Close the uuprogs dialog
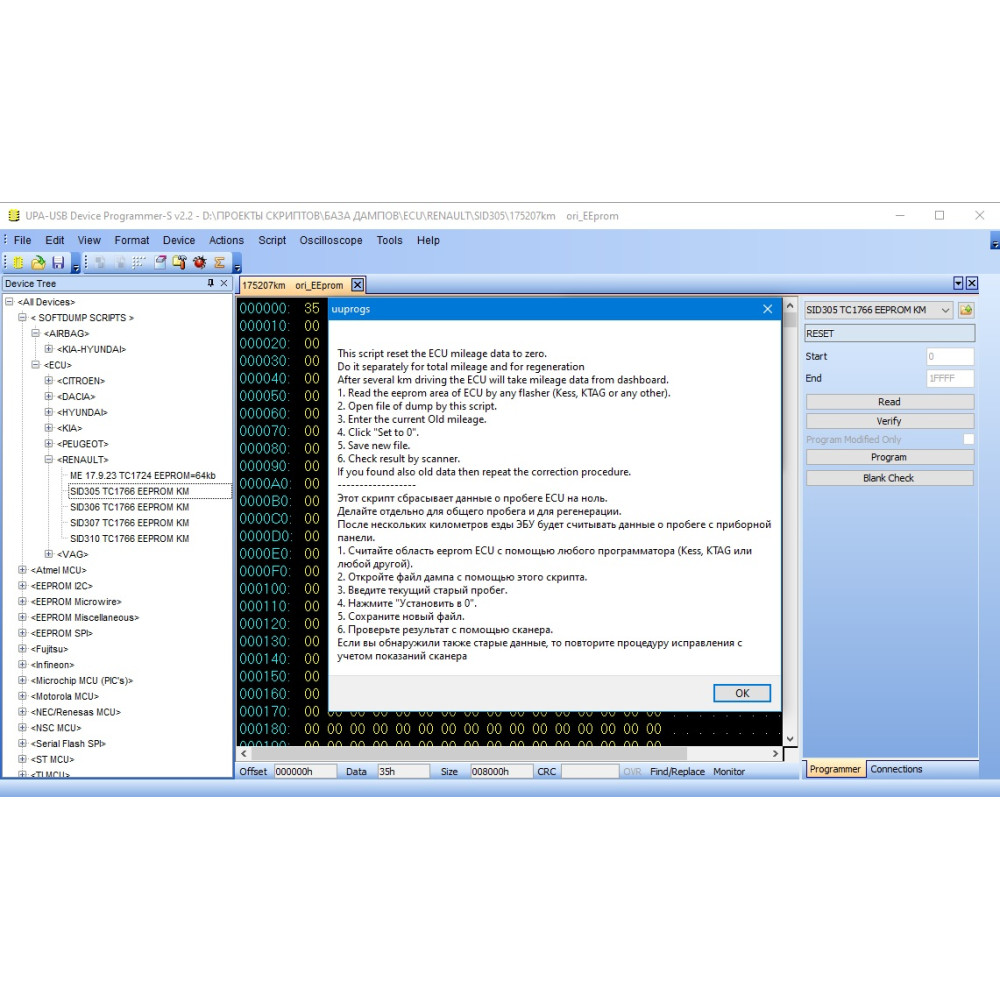Viewport: 1000px width, 1000px height. [x=768, y=309]
